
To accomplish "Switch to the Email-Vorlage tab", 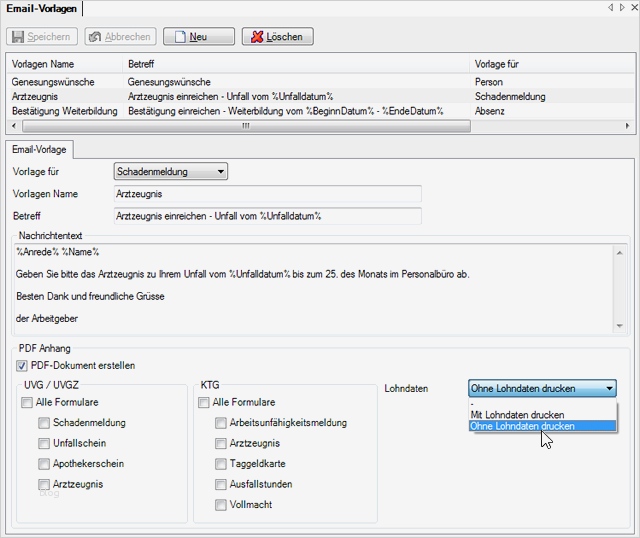I will 39,149.
